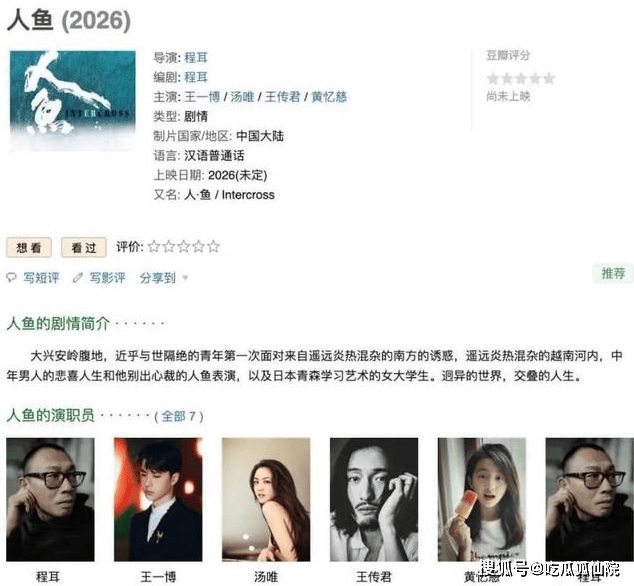Open the 人鱼 Intercross movie poster

pos(73,100)
